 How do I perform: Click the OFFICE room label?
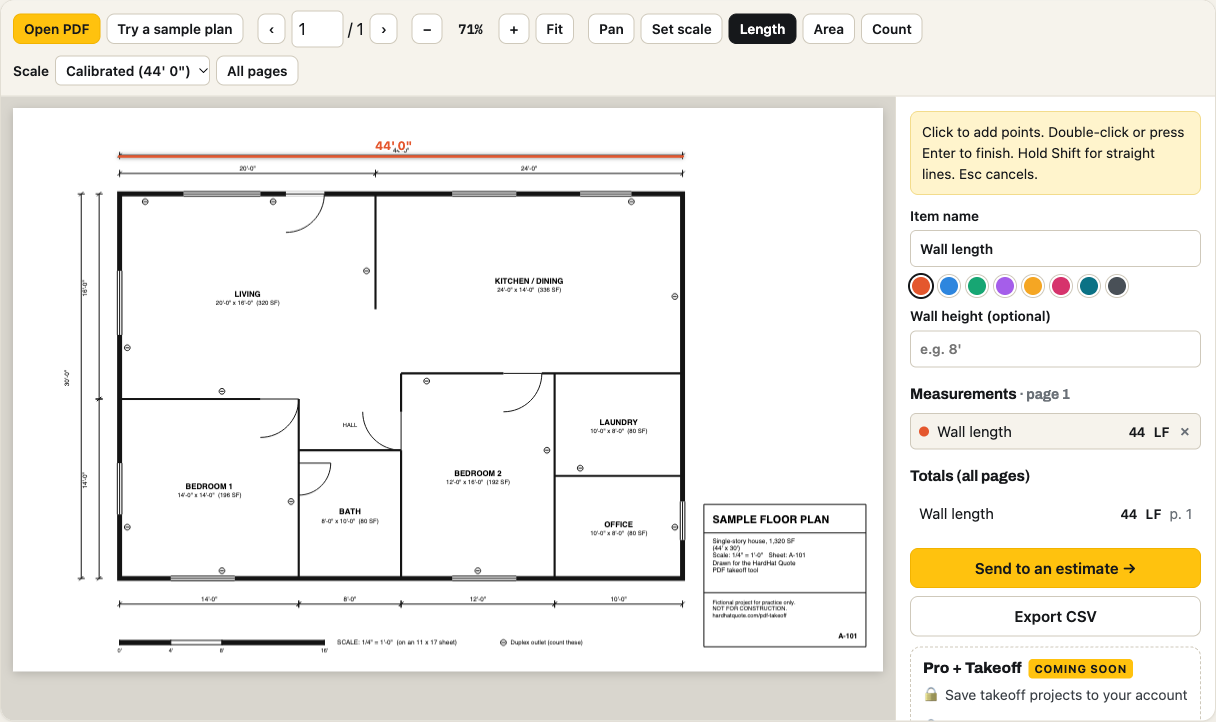(618, 524)
